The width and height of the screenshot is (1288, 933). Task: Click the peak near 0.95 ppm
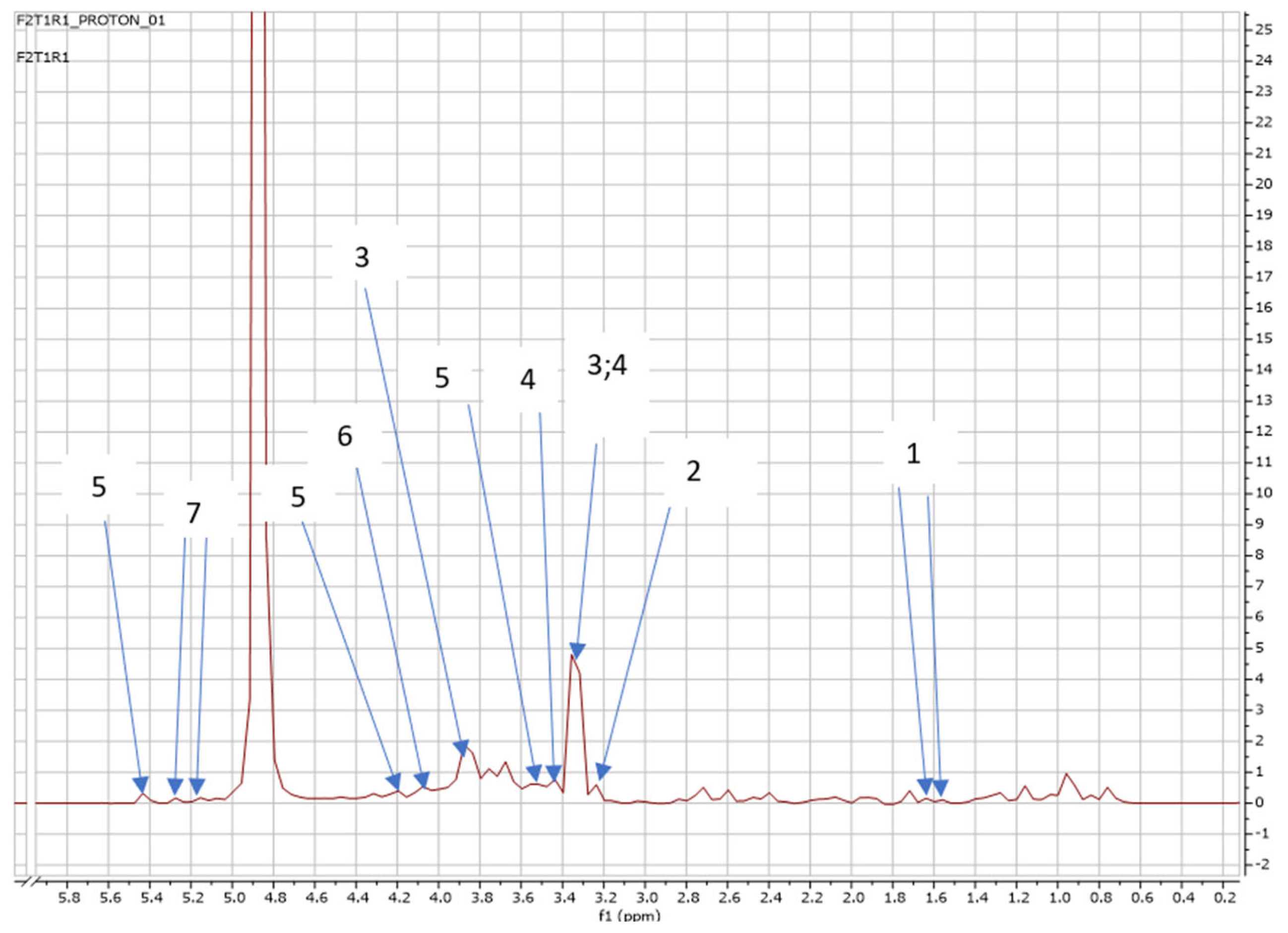1066,775
